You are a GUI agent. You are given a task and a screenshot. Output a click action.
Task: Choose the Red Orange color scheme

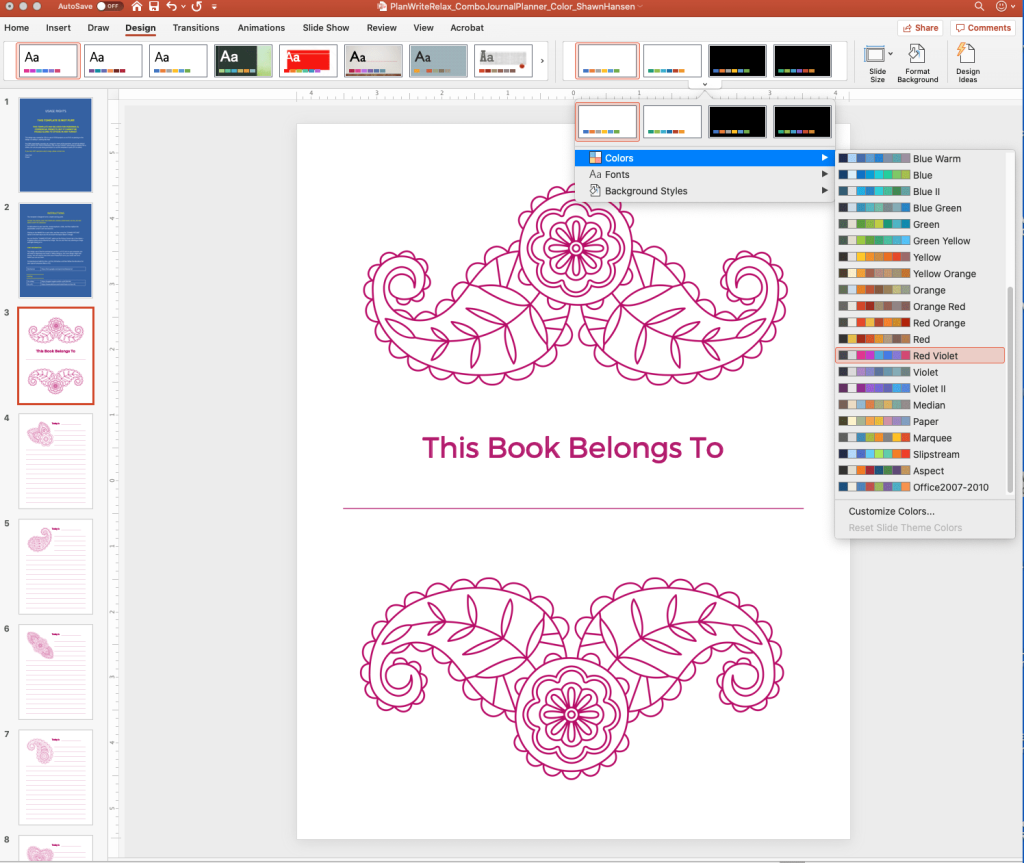[920, 323]
